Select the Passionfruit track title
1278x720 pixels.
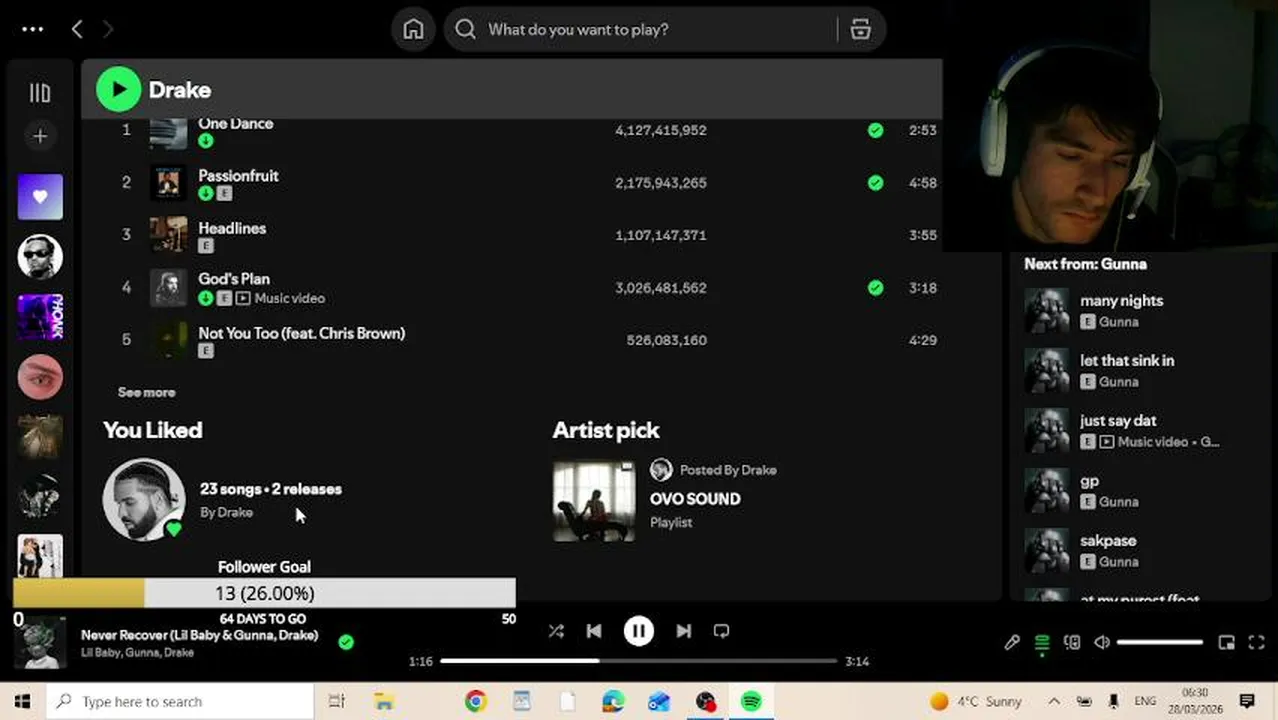click(238, 175)
